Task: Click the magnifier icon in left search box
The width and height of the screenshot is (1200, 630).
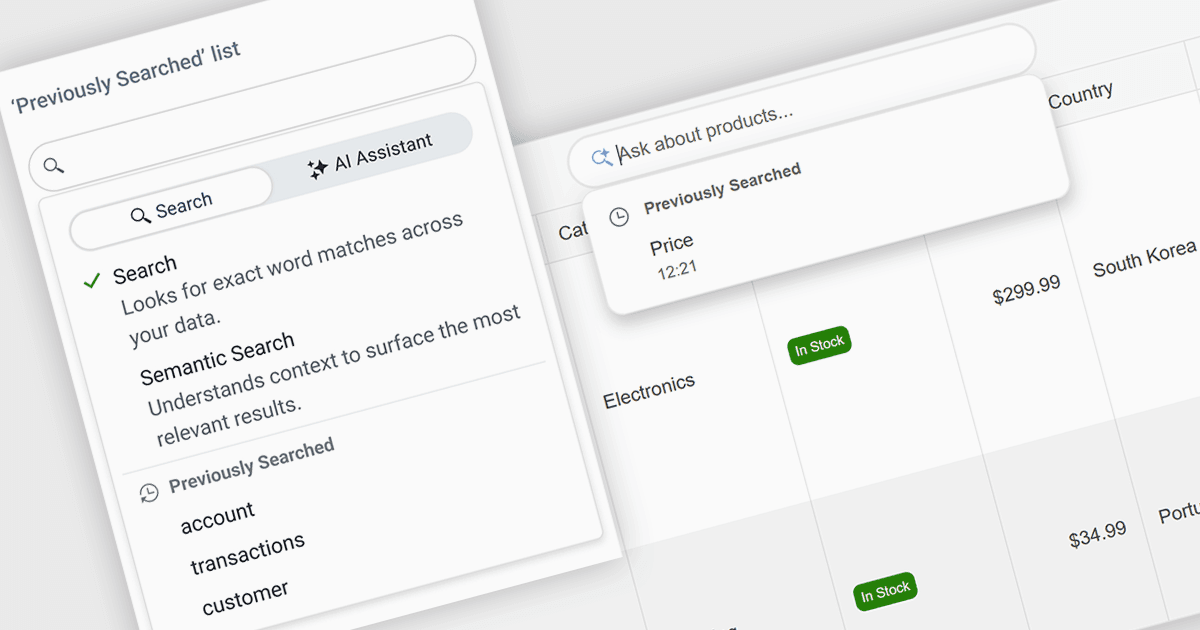Action: pyautogui.click(x=55, y=165)
